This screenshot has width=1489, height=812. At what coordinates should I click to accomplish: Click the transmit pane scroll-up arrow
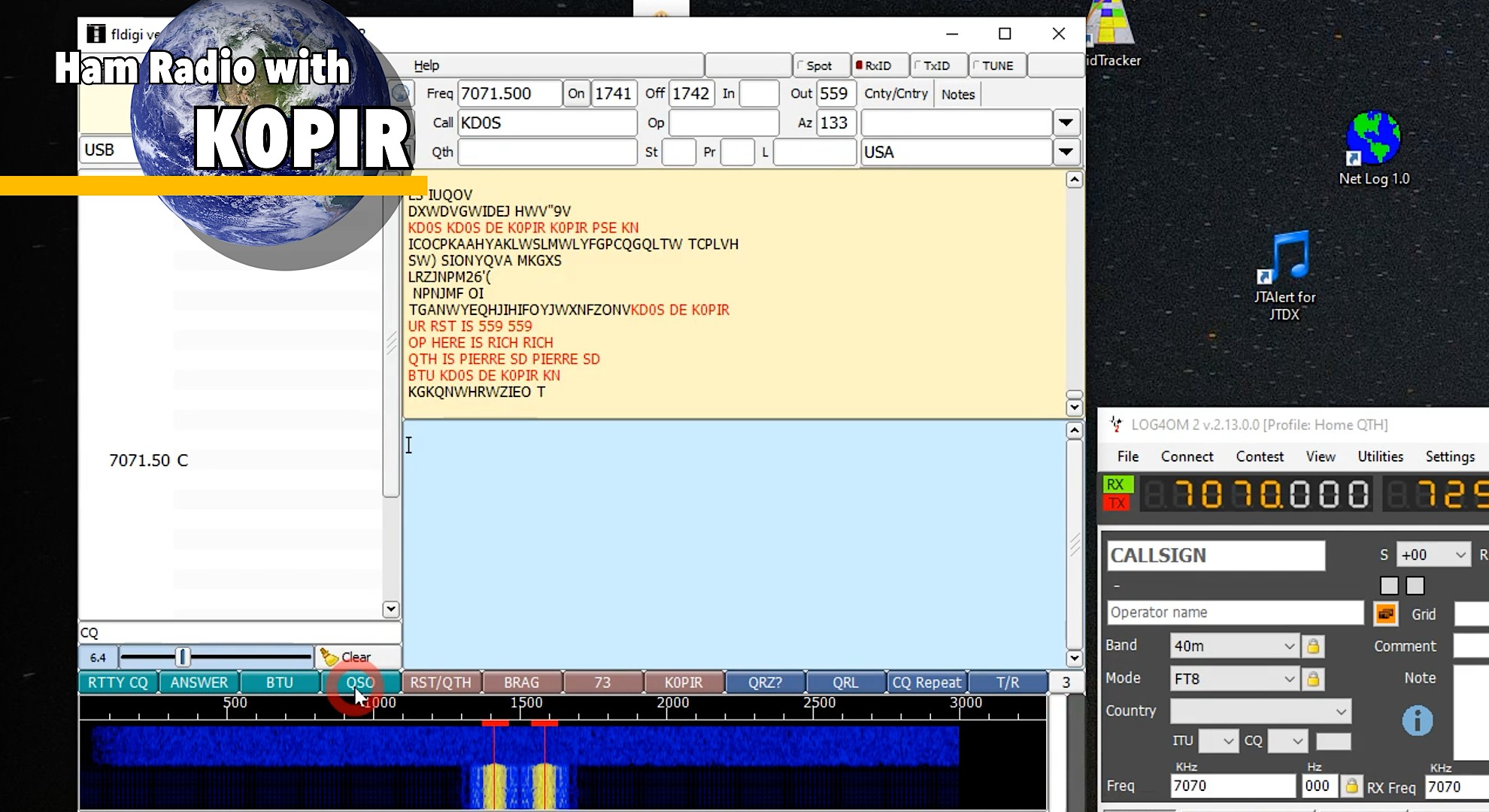click(1074, 431)
